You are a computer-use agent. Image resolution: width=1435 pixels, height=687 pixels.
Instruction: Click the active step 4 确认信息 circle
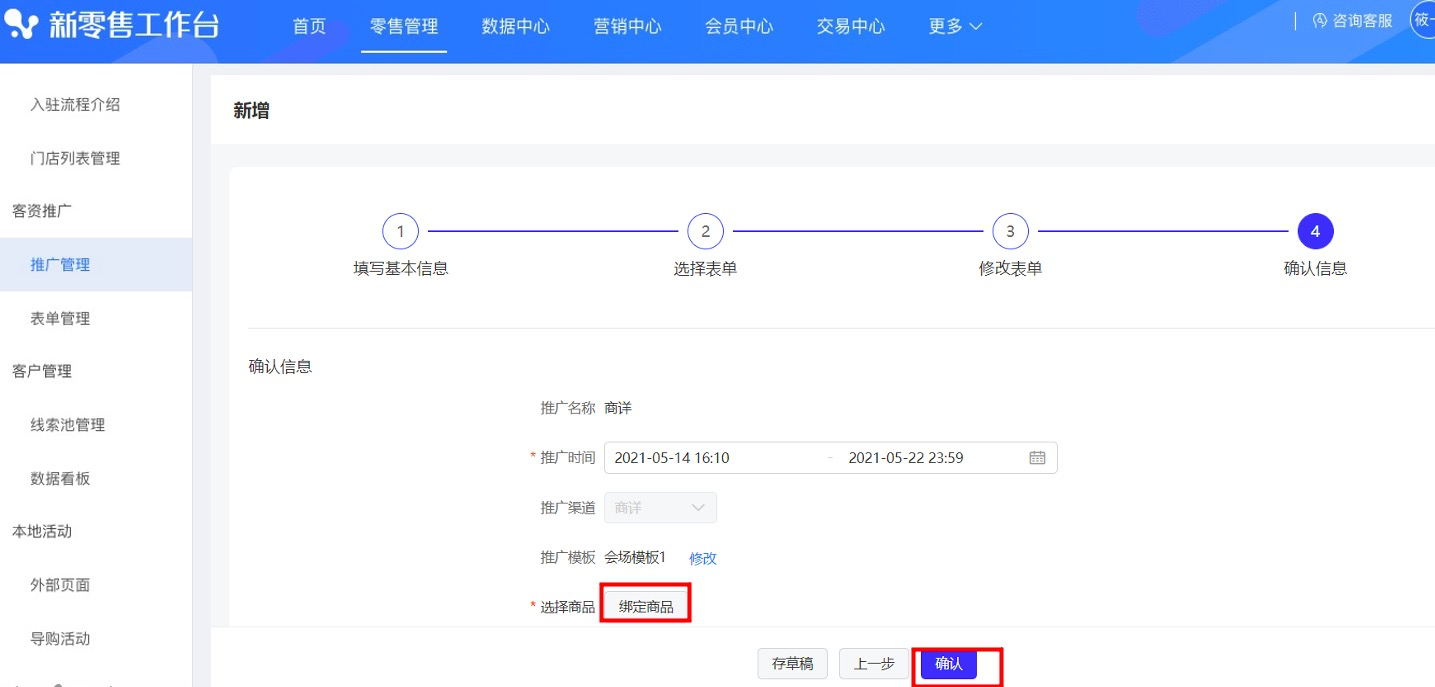pos(1315,230)
